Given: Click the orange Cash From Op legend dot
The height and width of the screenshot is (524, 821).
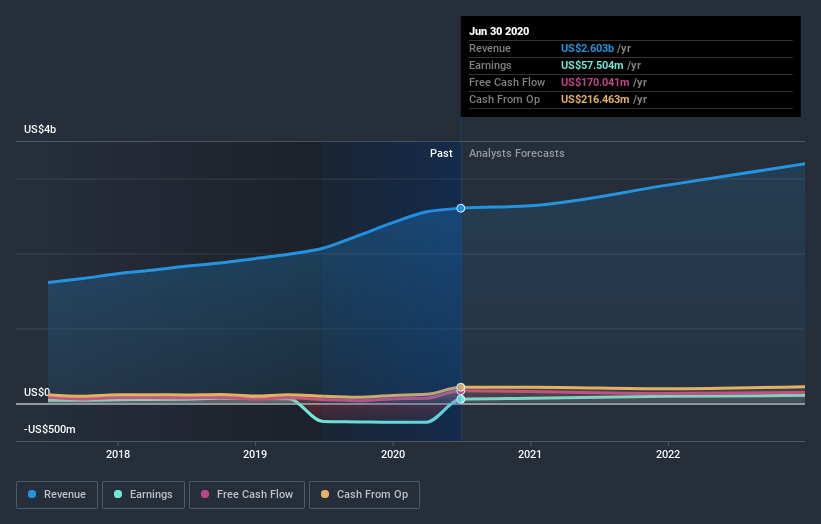Looking at the screenshot, I should click(325, 494).
